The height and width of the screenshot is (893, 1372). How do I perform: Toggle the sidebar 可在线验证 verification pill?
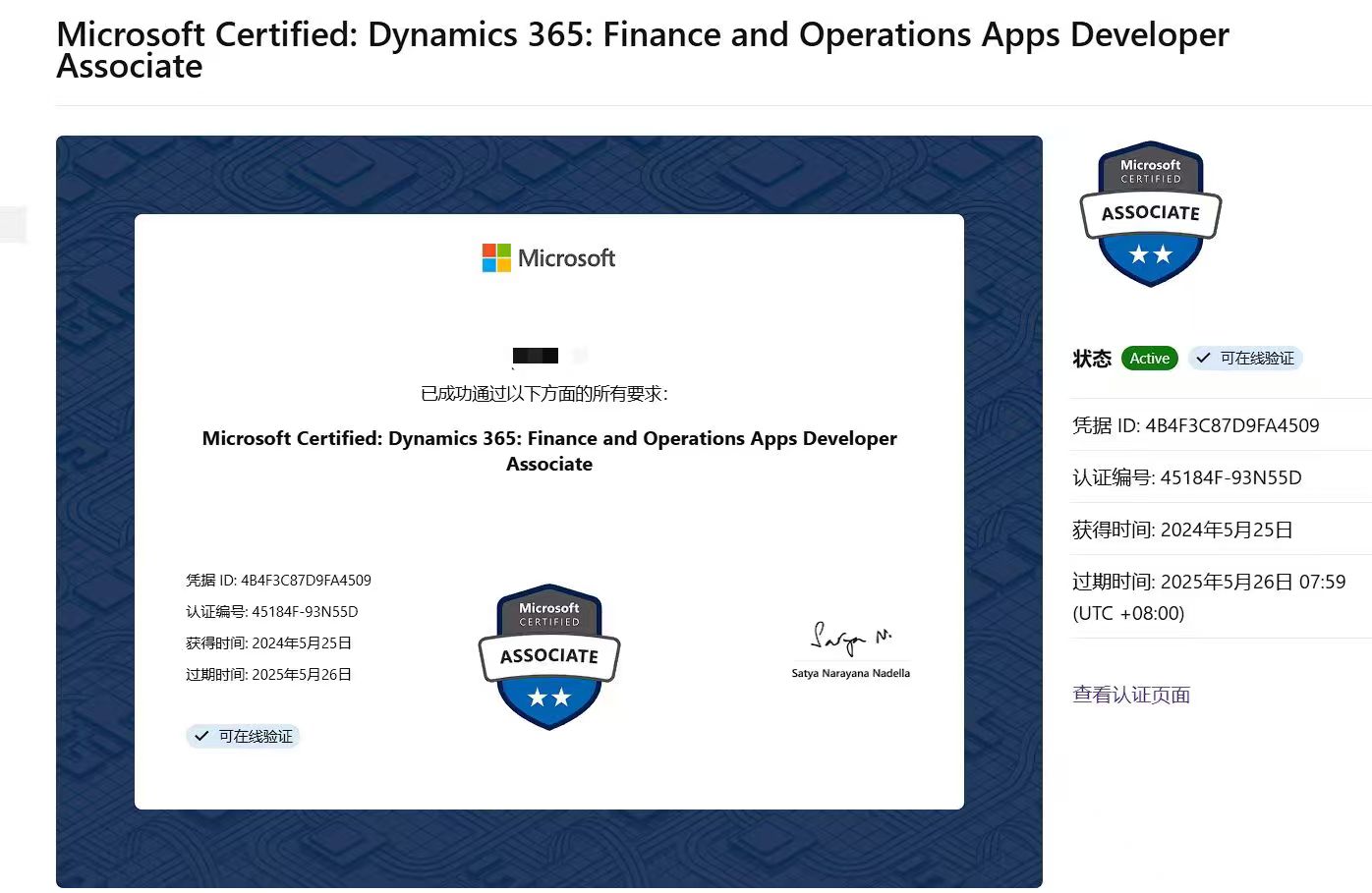tap(1245, 358)
